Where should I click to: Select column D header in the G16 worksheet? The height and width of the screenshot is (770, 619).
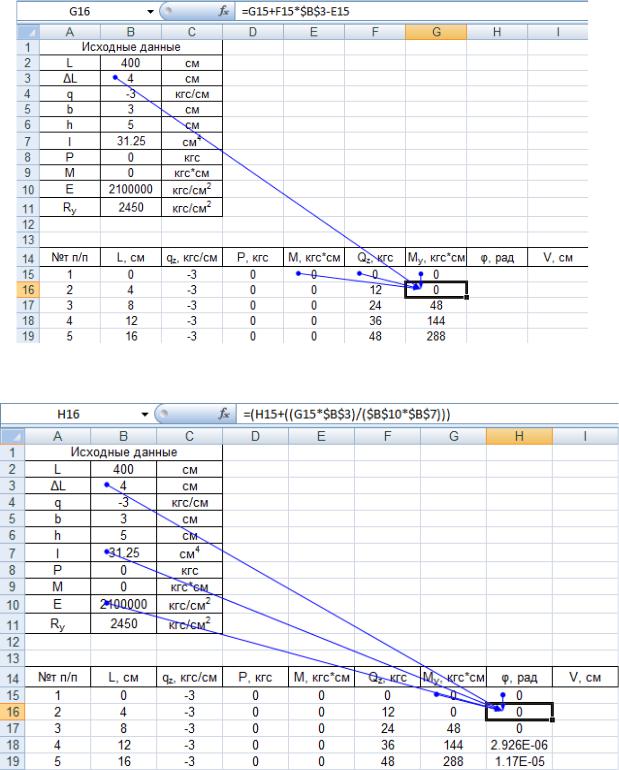coord(253,32)
